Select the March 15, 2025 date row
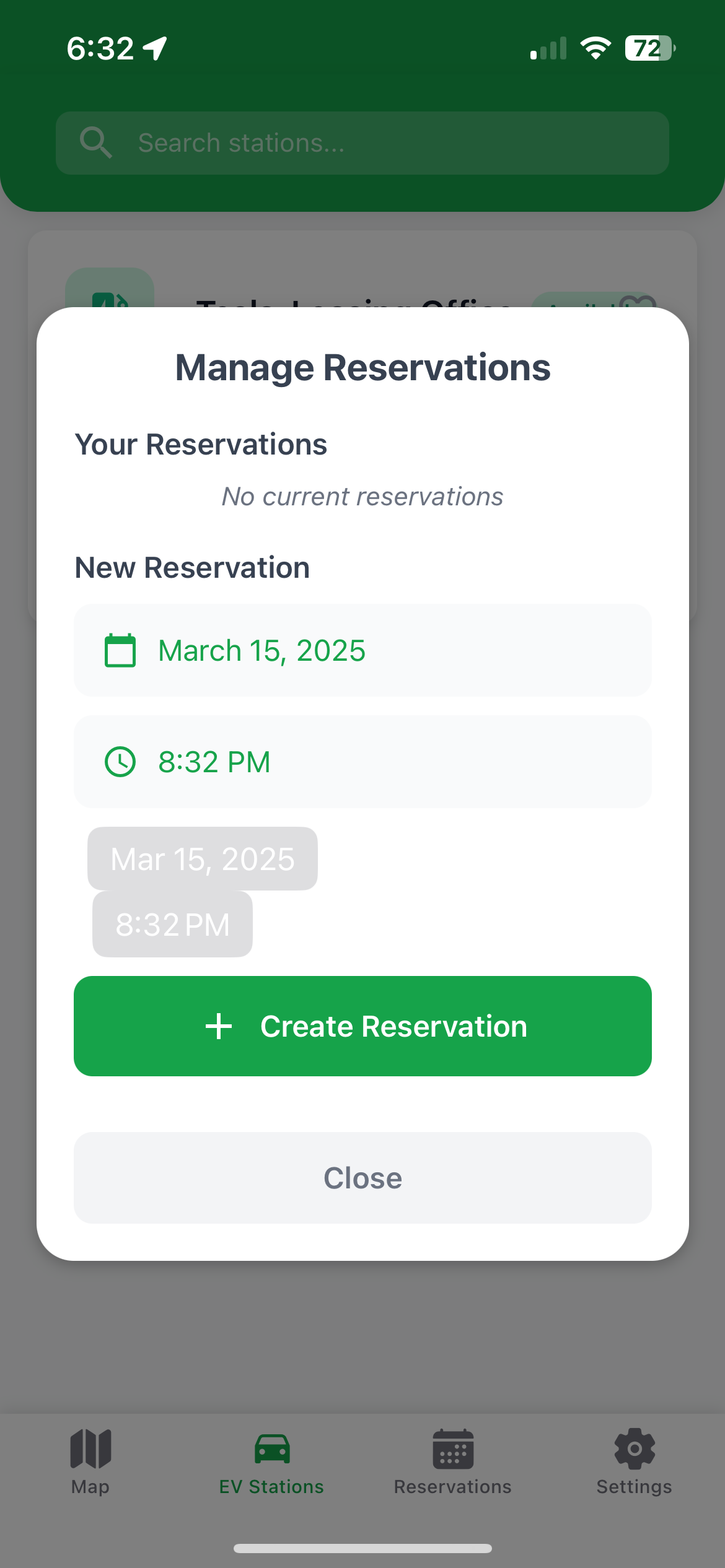 click(362, 650)
